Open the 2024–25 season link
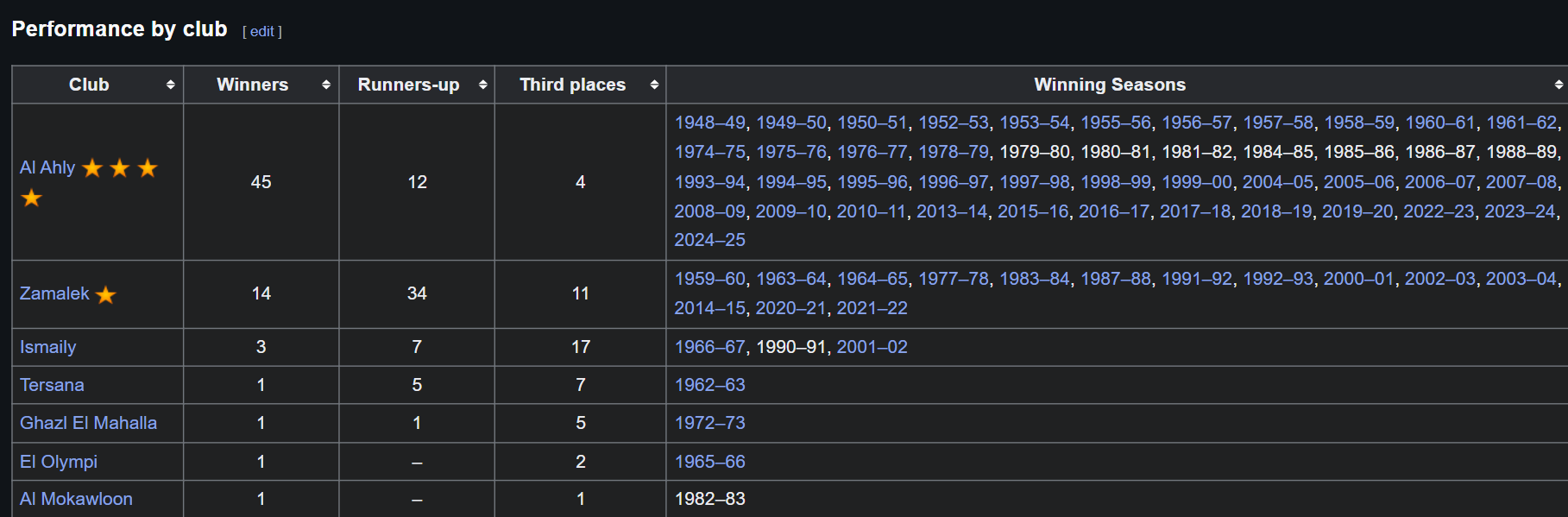The height and width of the screenshot is (517, 1568). (x=709, y=240)
